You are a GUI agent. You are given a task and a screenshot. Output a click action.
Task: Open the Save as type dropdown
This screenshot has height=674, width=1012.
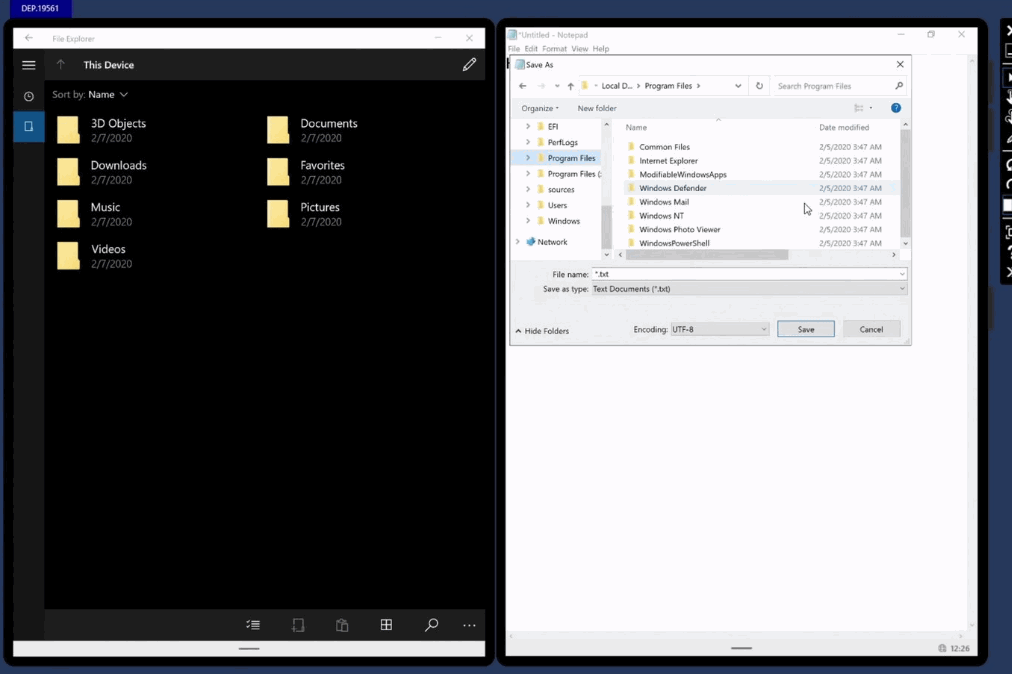pyautogui.click(x=749, y=289)
